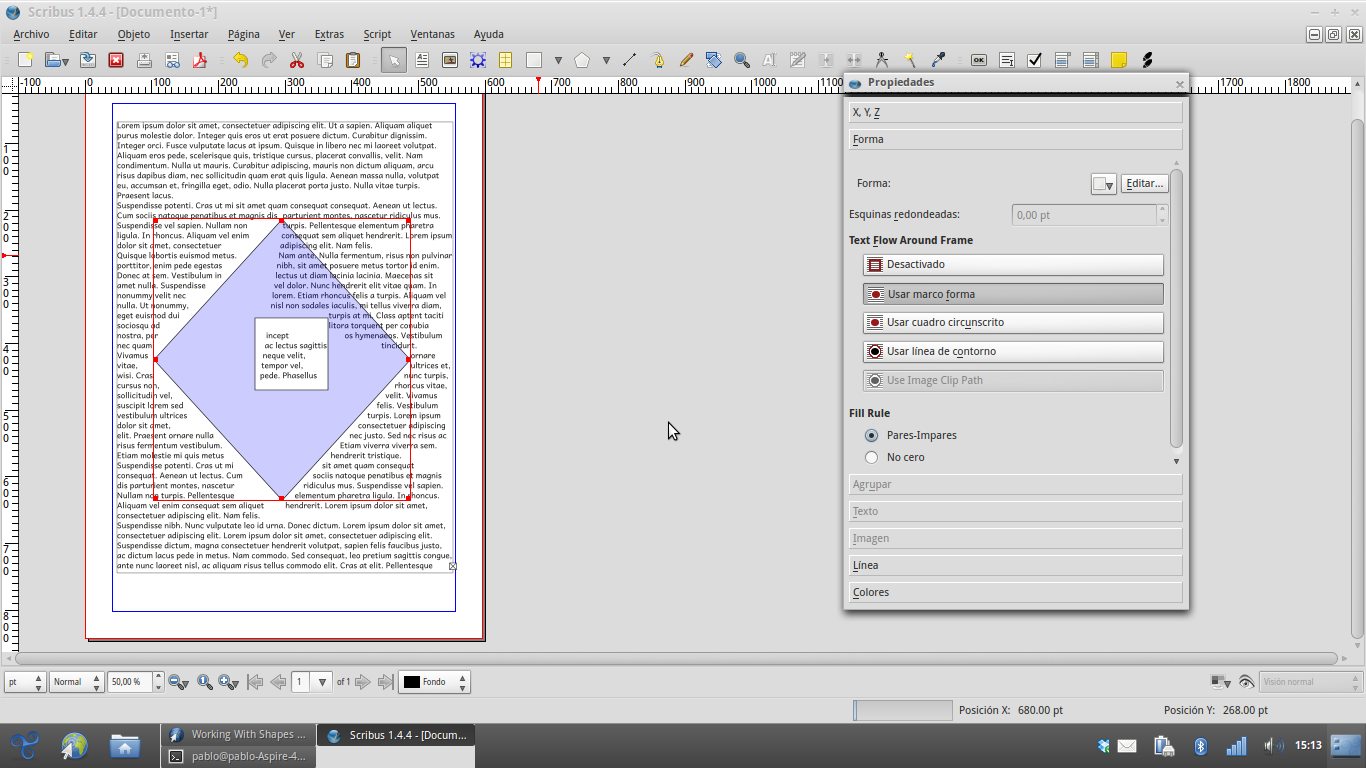Activate the Measurements compass tool
This screenshot has height=768, width=1366.
tap(882, 60)
